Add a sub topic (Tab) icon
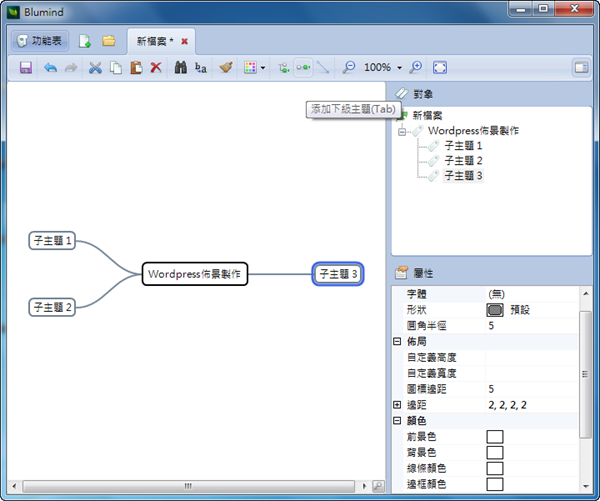Viewport: 600px width, 501px height. 303,68
